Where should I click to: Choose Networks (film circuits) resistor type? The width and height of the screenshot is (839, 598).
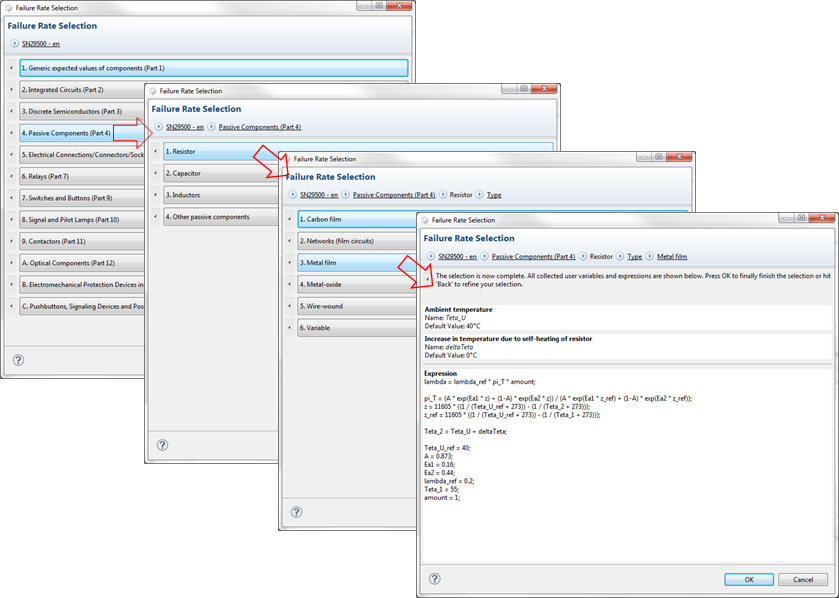point(357,241)
